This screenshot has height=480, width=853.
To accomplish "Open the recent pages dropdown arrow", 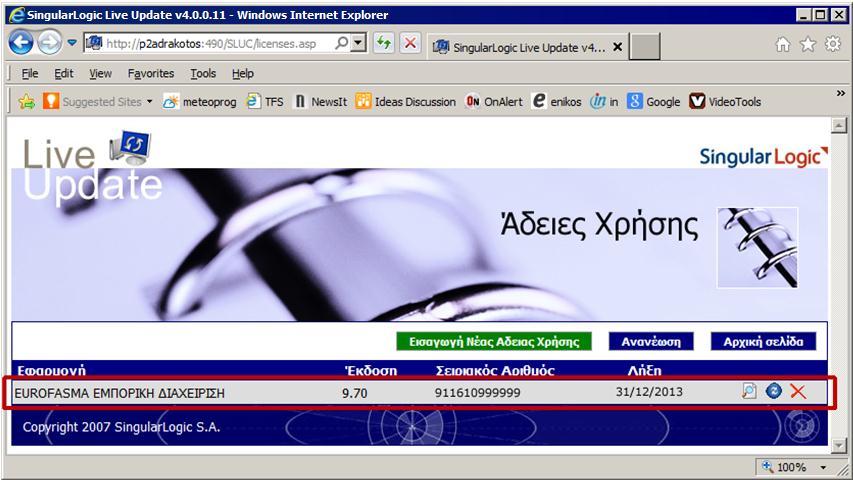I will point(72,42).
